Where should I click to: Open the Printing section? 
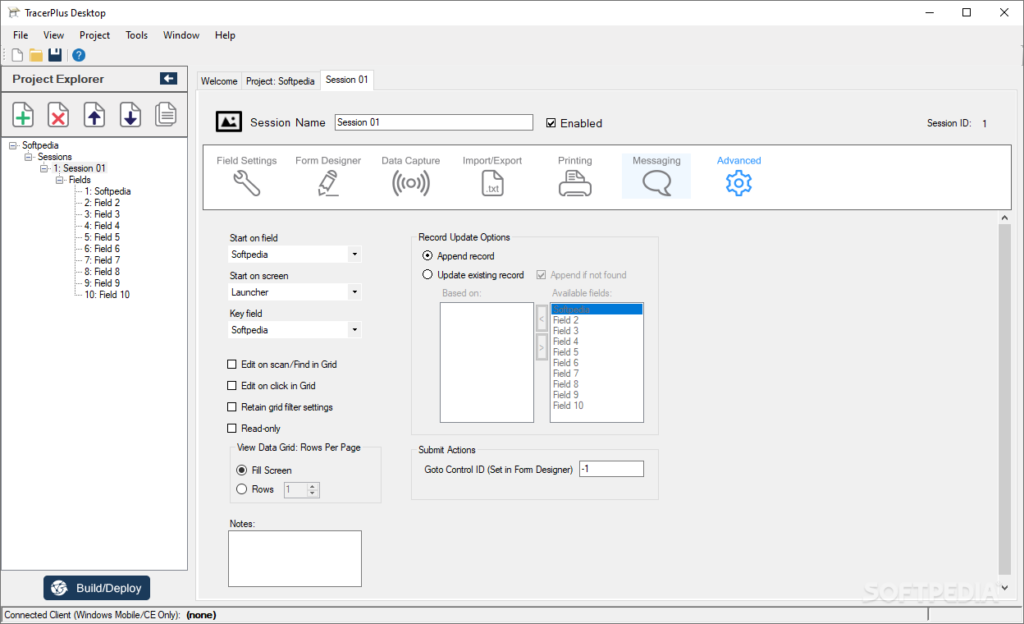[575, 176]
